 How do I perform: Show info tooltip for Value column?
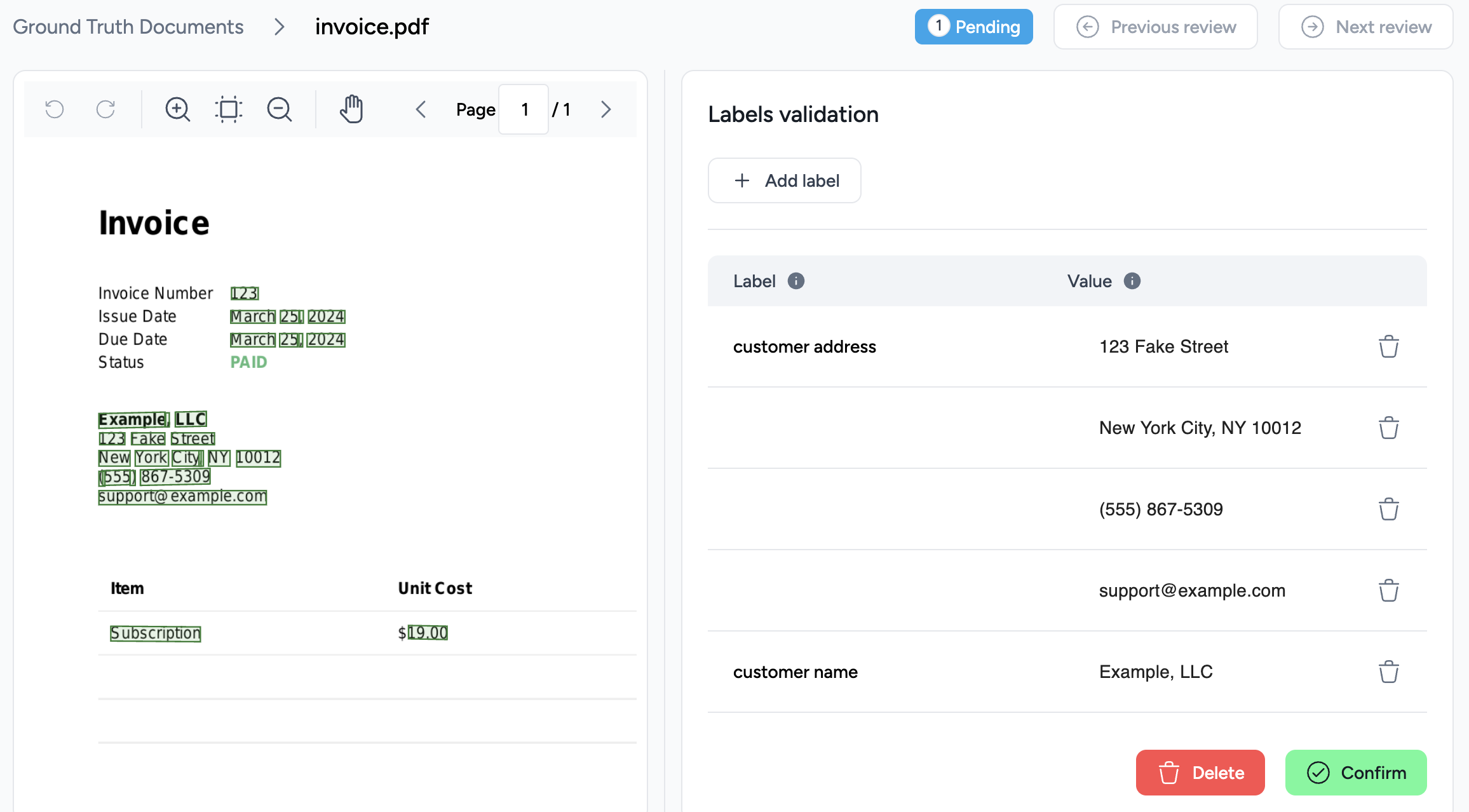(1132, 281)
